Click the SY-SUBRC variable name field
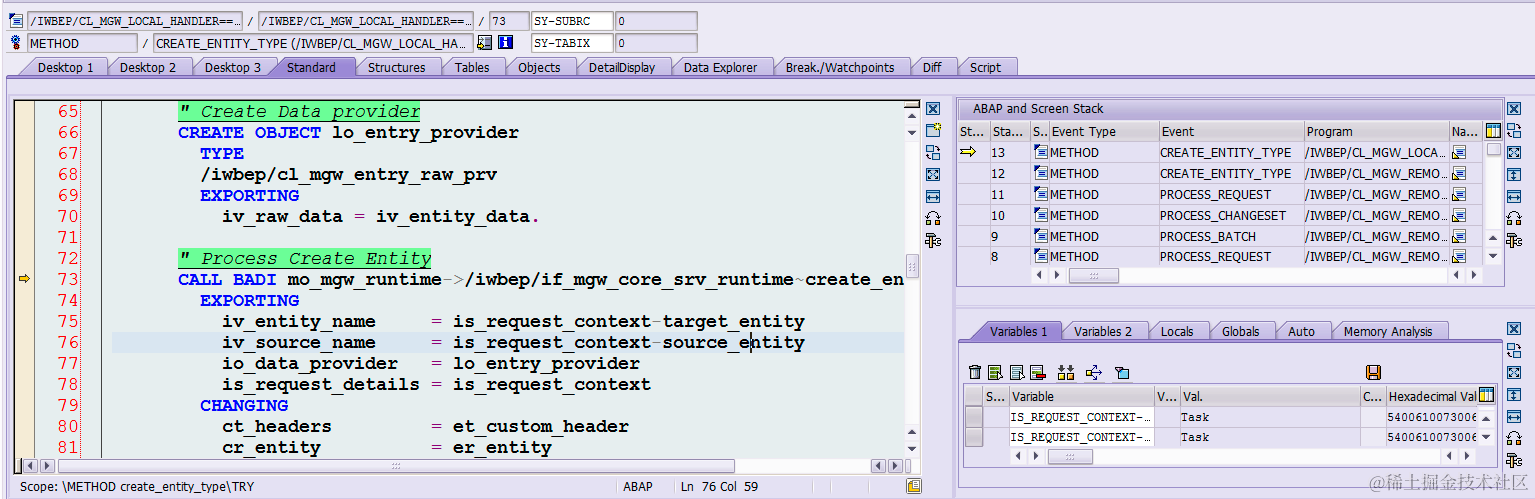The image size is (1535, 499). pyautogui.click(x=571, y=21)
